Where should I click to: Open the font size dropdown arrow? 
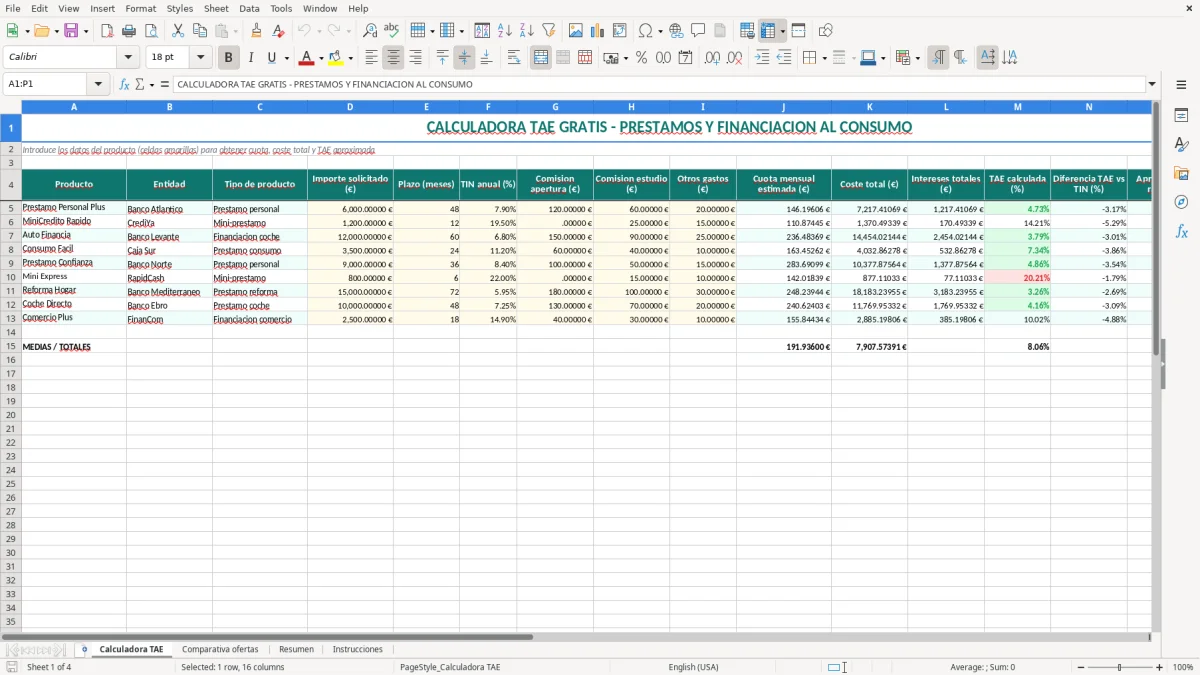click(201, 58)
